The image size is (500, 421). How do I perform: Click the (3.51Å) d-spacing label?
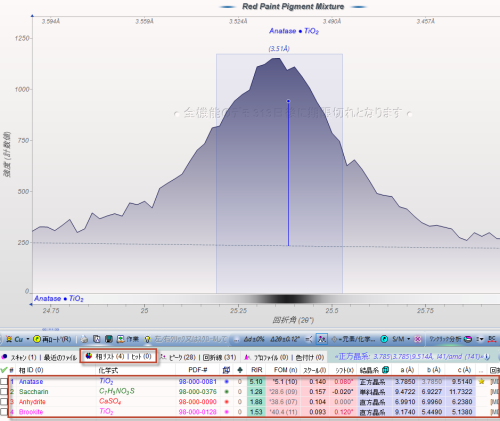[279, 49]
